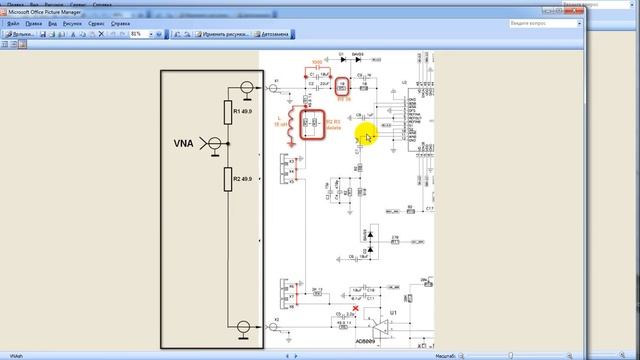Cut selection with the scissors icon
The width and height of the screenshot is (640, 360).
click(73, 34)
